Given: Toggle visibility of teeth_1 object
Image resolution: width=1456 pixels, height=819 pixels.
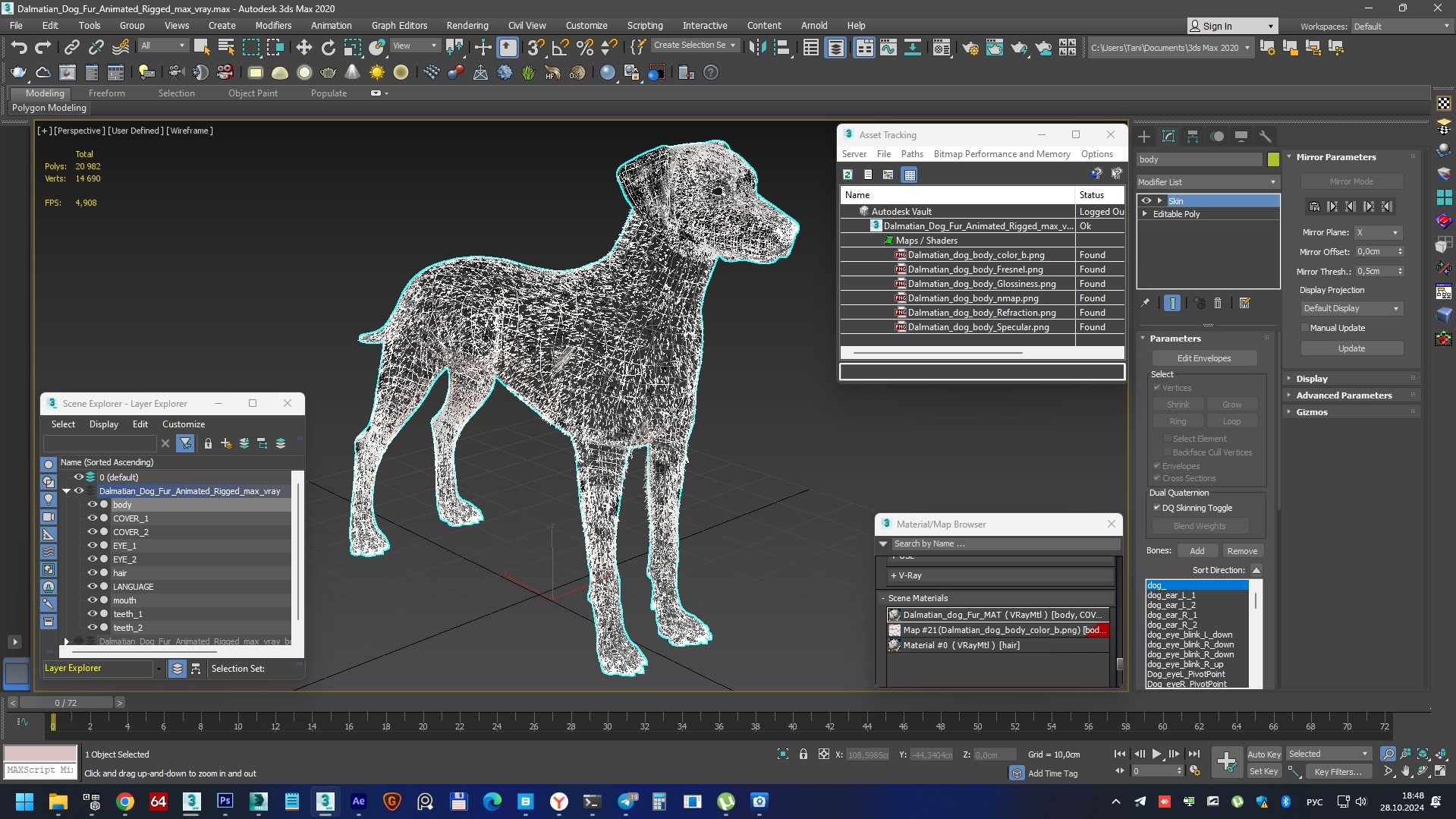Looking at the screenshot, I should (92, 613).
